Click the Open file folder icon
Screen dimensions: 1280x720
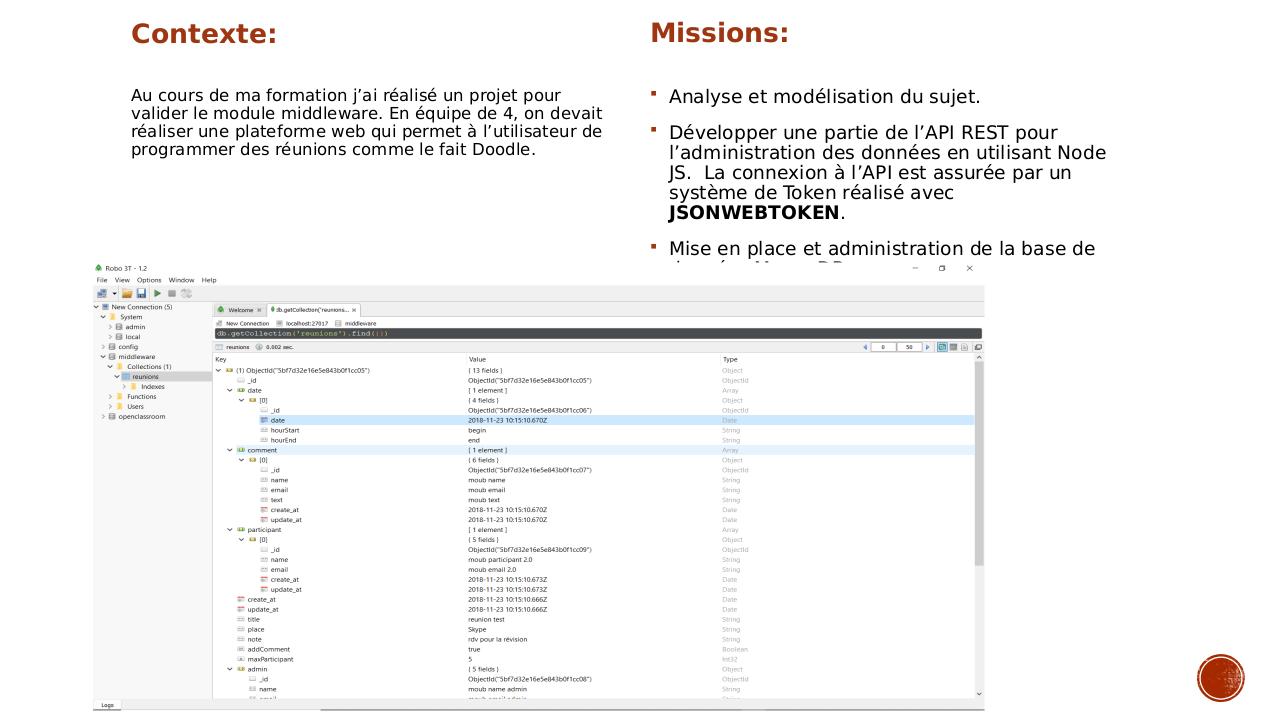pos(128,293)
